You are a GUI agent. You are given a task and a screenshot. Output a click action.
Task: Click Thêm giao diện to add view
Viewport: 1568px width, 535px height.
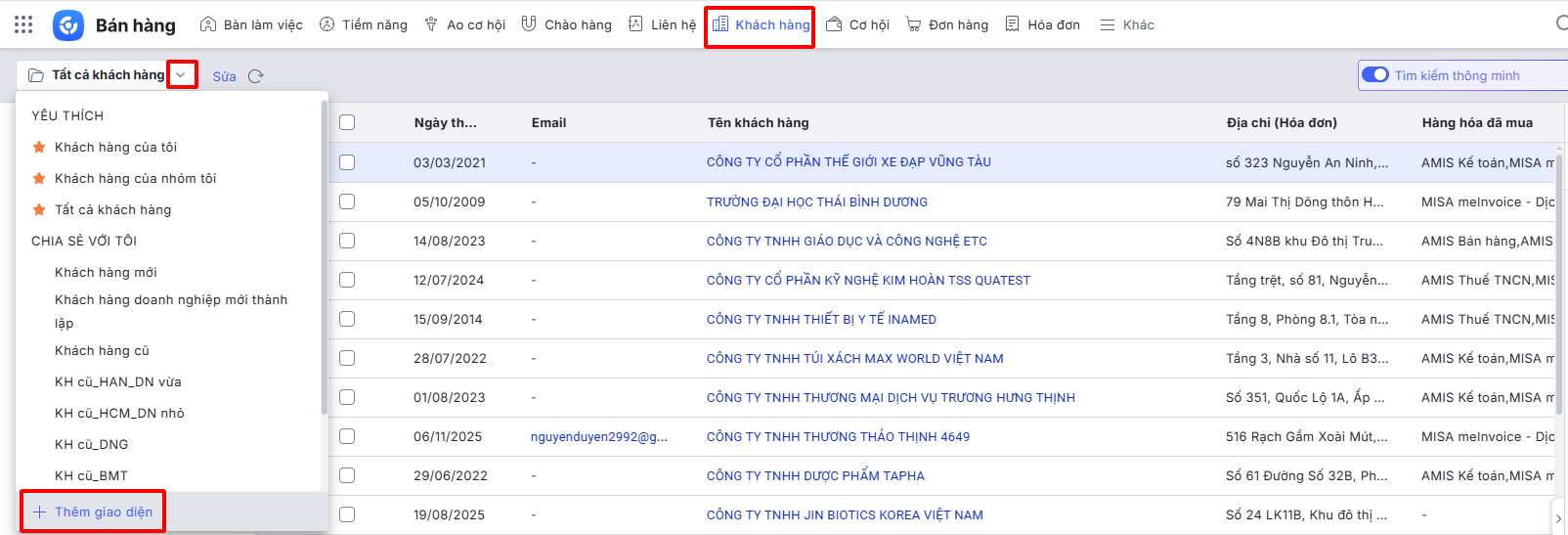(94, 512)
